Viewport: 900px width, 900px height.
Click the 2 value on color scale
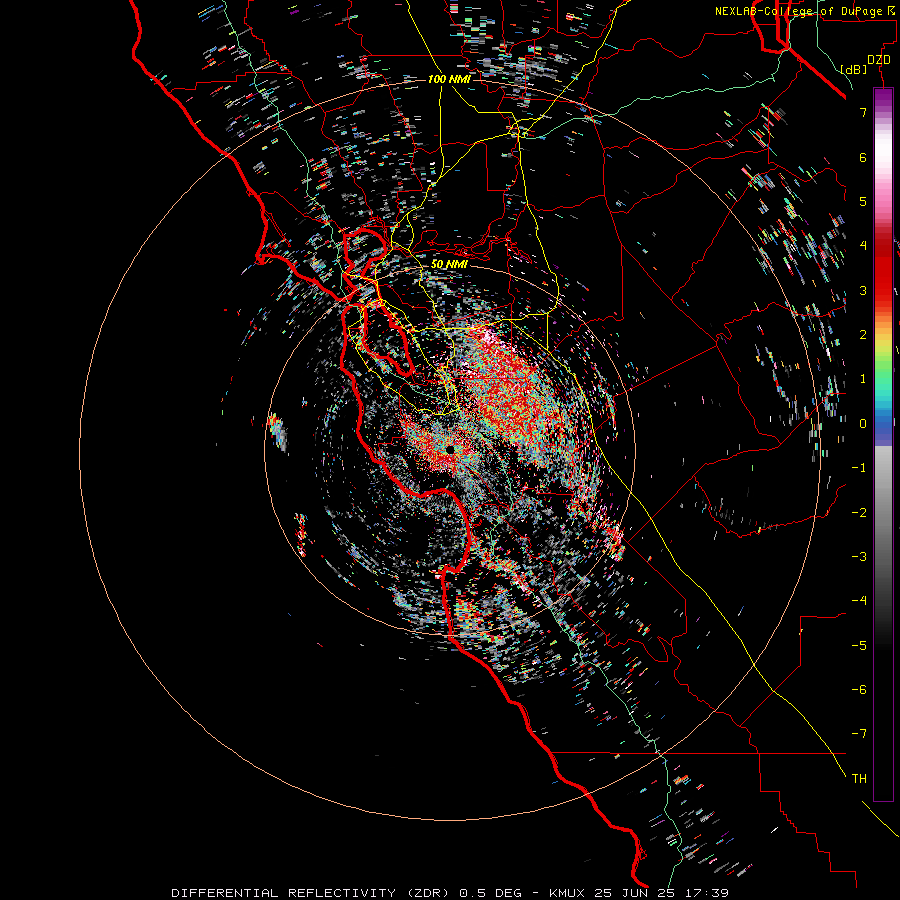point(863,335)
